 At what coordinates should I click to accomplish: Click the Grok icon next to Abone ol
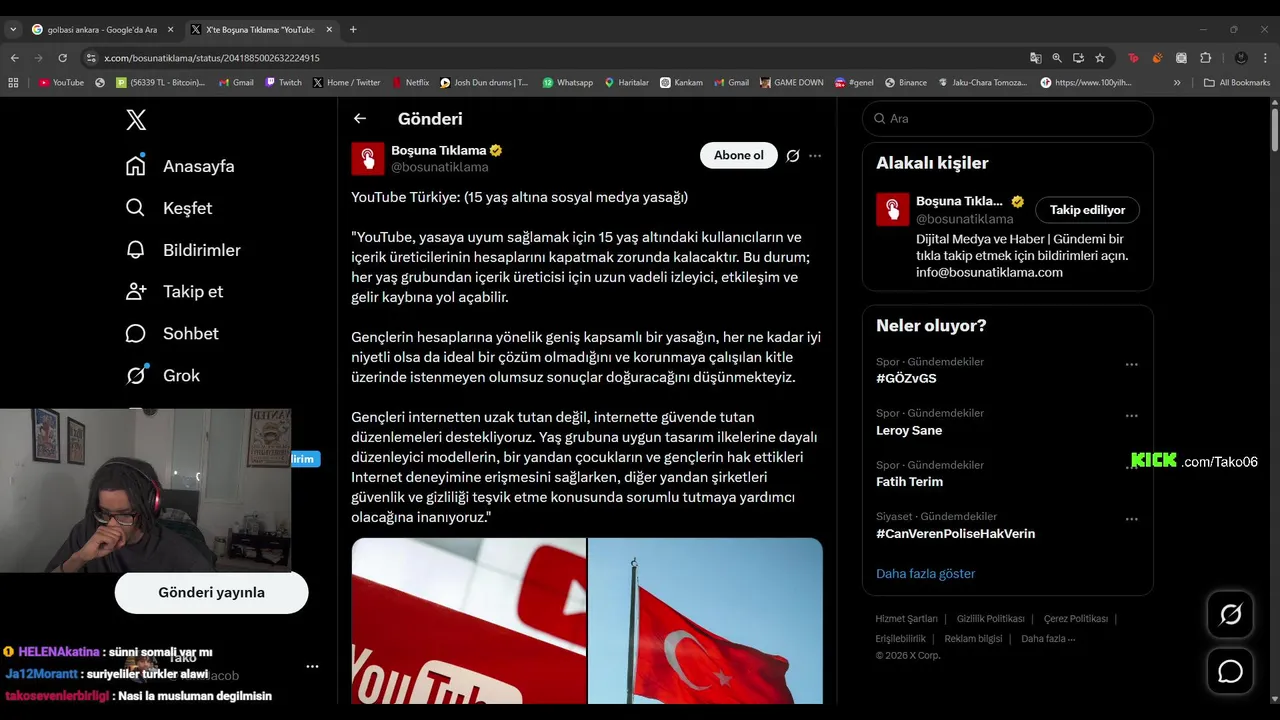793,156
